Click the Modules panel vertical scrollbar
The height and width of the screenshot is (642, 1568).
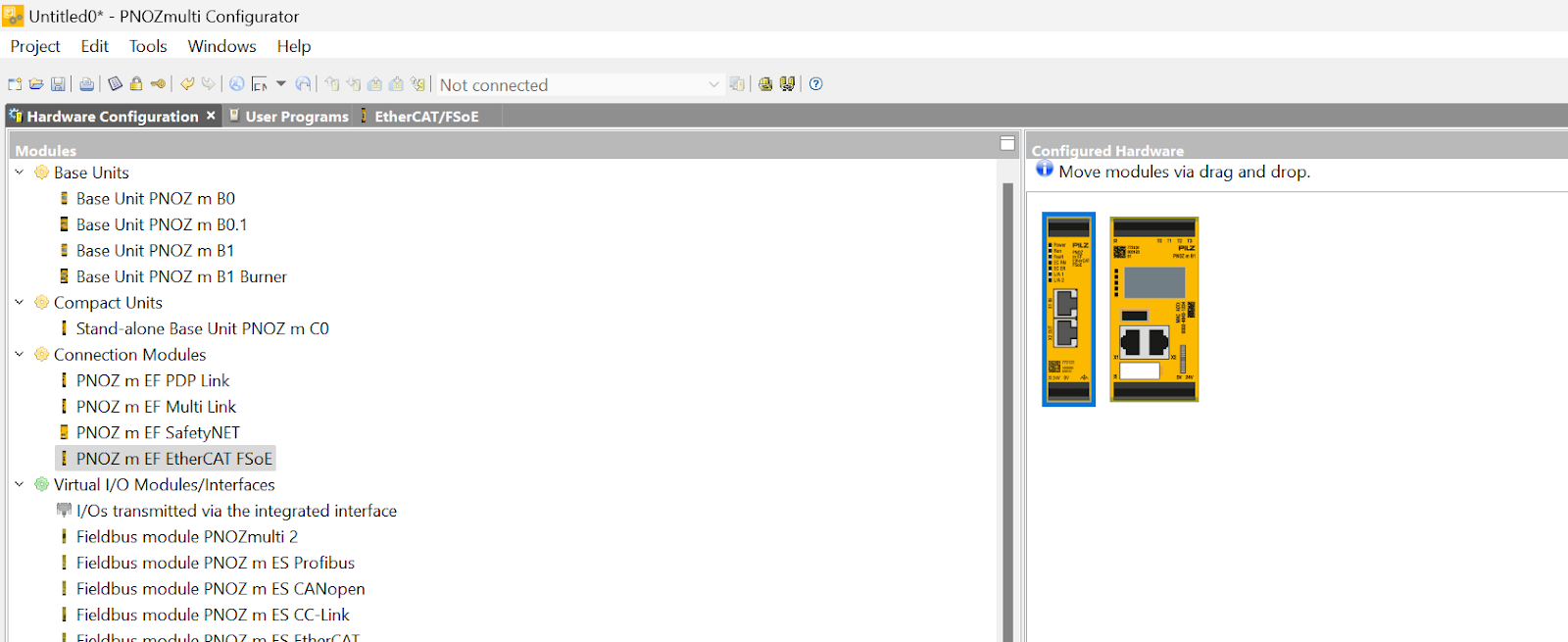1007,412
